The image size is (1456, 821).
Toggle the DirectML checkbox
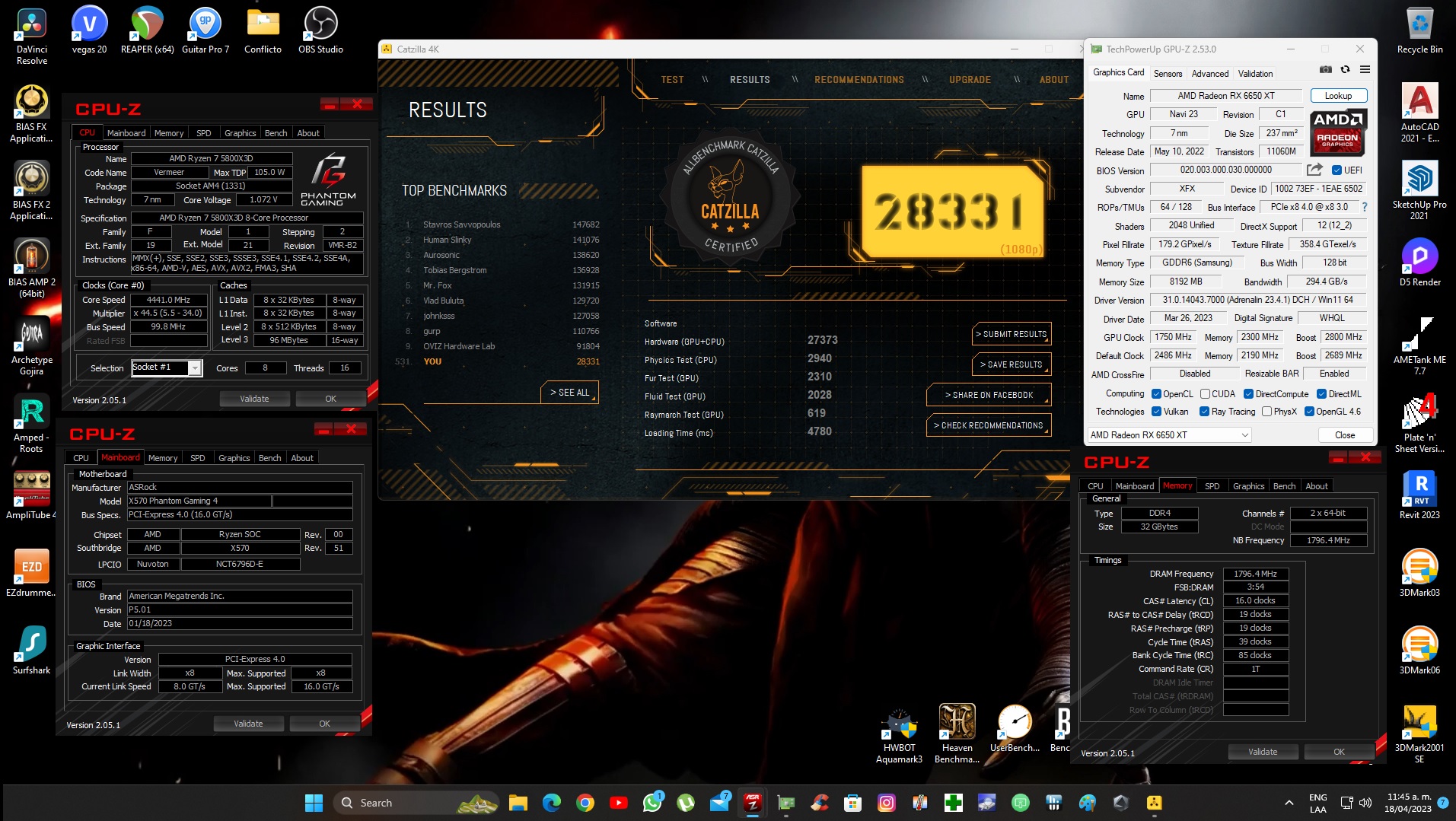pyautogui.click(x=1322, y=394)
